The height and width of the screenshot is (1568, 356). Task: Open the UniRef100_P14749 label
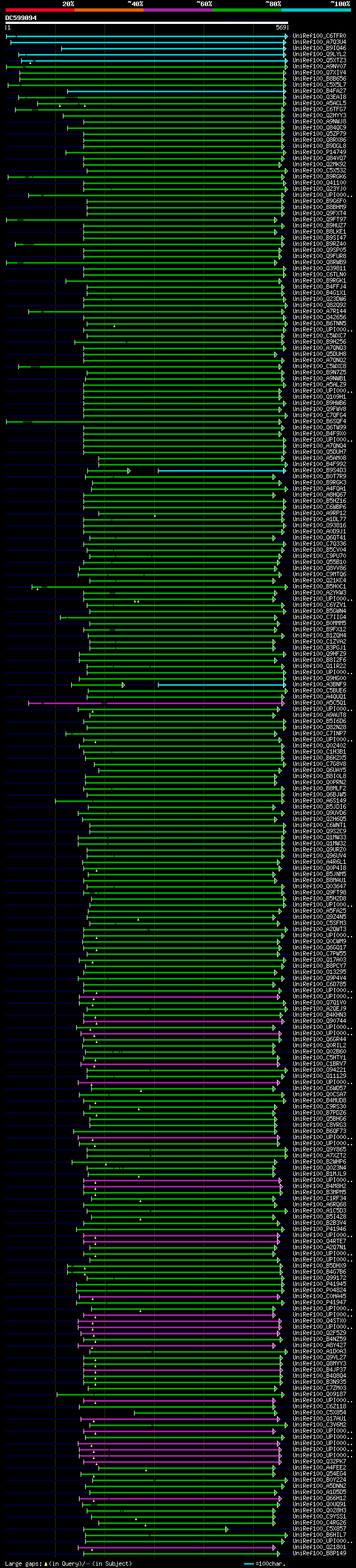319,152
